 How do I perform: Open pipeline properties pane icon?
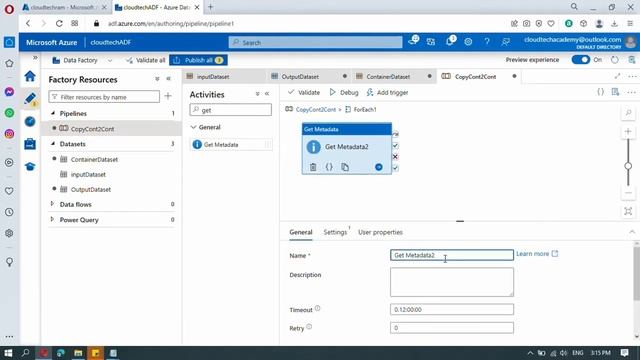tap(616, 92)
